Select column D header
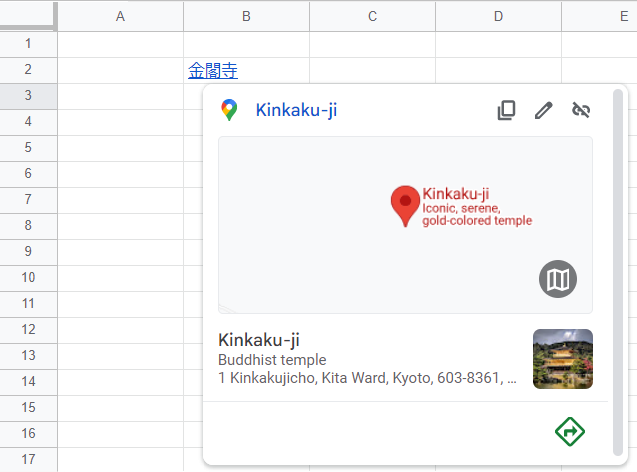 click(498, 16)
